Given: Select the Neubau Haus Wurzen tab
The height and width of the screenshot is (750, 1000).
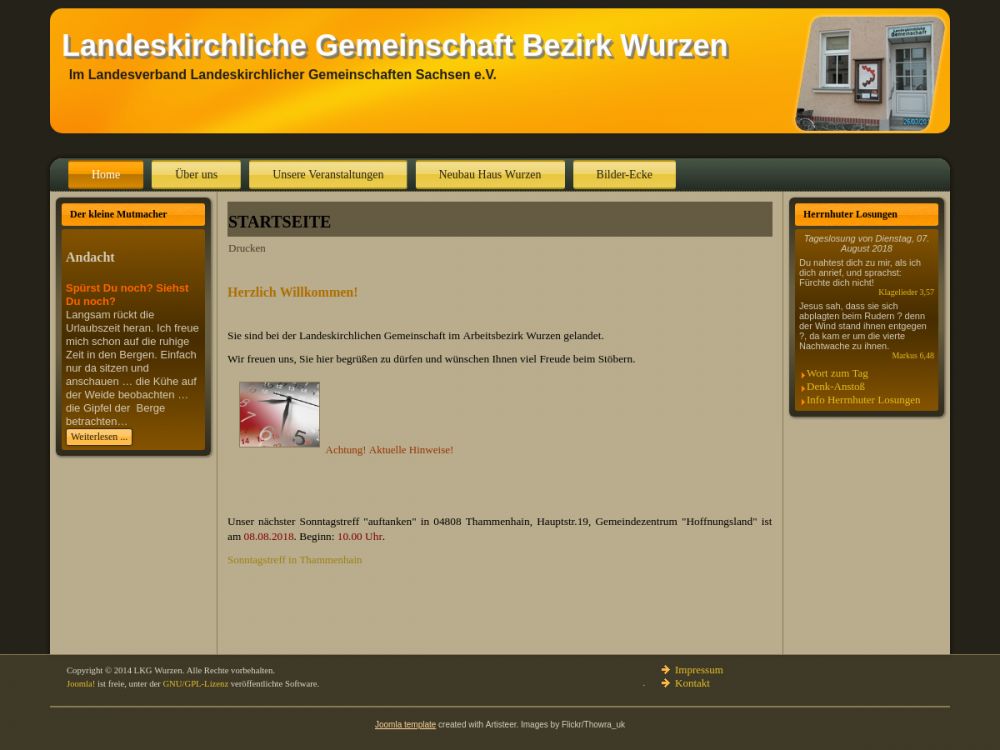Looking at the screenshot, I should click(490, 175).
